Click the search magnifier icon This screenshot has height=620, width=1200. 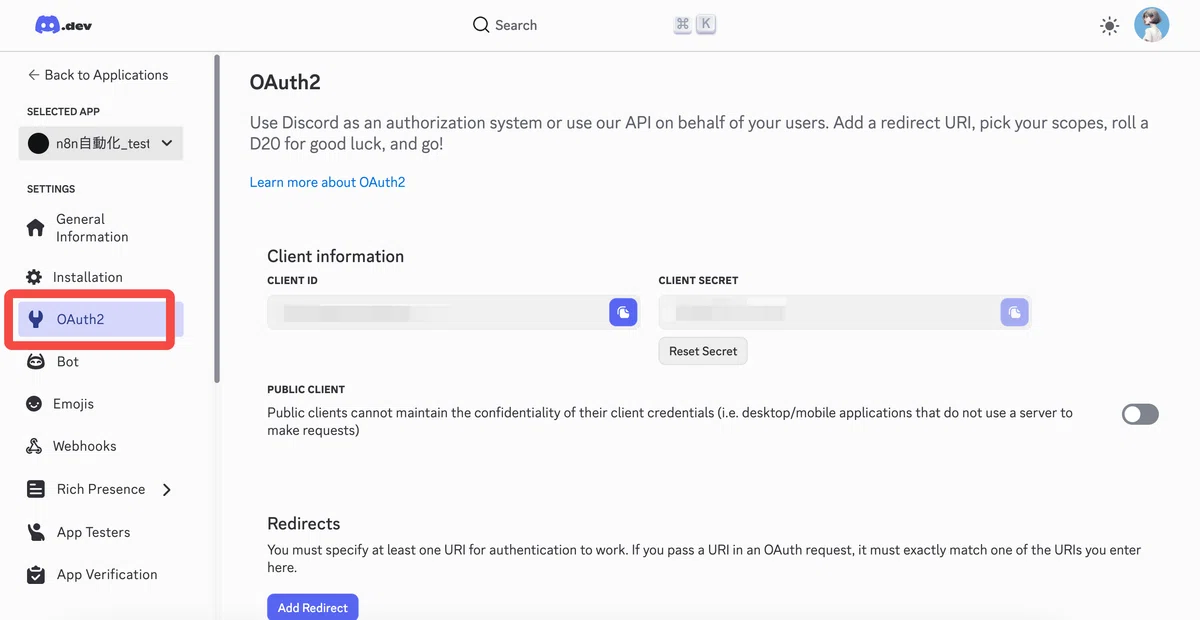(481, 25)
